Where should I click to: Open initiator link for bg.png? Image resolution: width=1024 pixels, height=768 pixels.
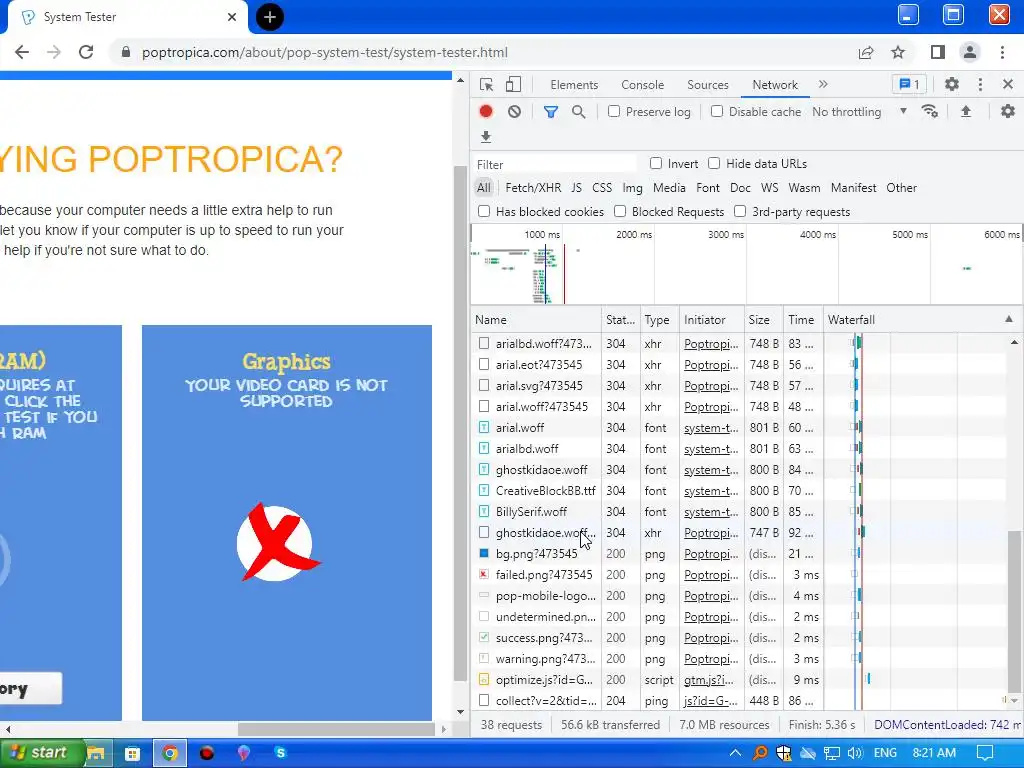(x=711, y=554)
